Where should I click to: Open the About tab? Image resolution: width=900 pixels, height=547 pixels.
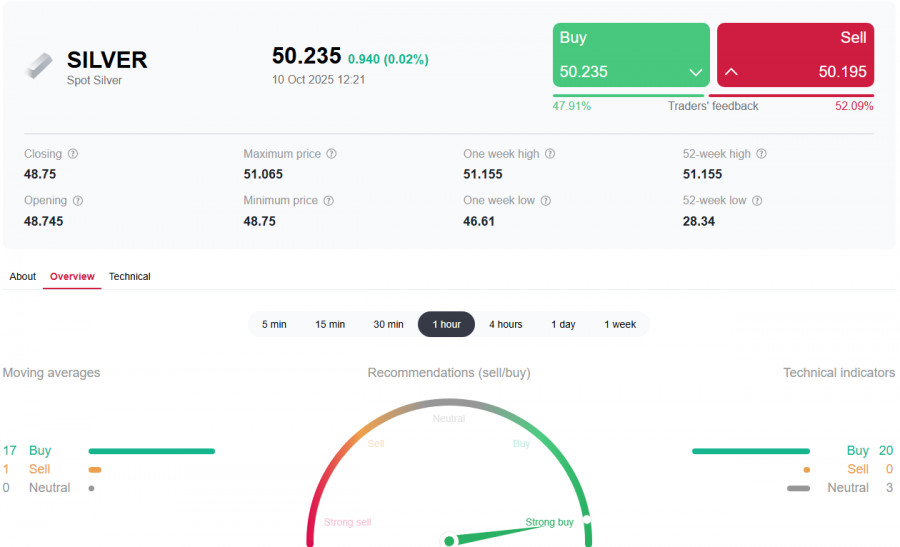[23, 276]
